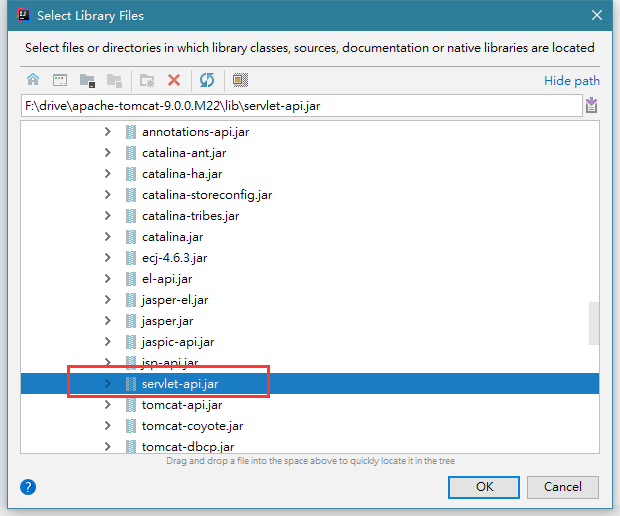The height and width of the screenshot is (516, 620).
Task: Click the jar icon beside tomcat-api.jar
Action: (x=131, y=404)
